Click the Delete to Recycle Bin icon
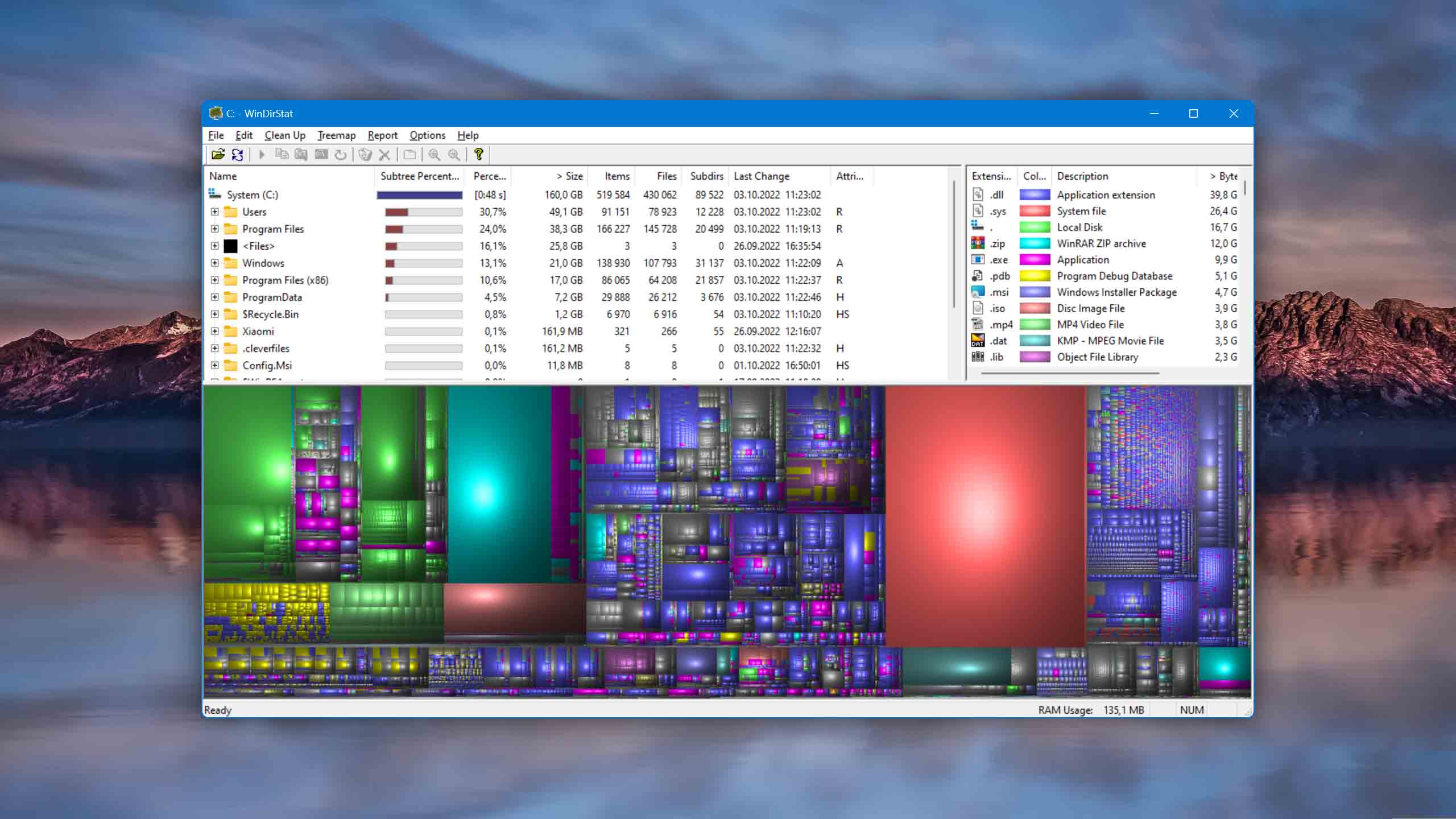Image resolution: width=1456 pixels, height=819 pixels. click(x=365, y=154)
